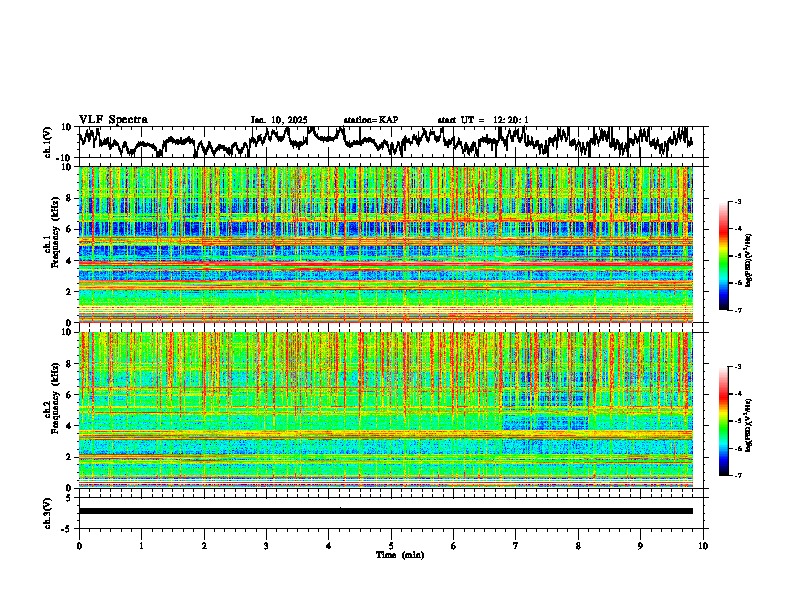Click the ch.1 colorbar log(PSD) label

tap(748, 260)
